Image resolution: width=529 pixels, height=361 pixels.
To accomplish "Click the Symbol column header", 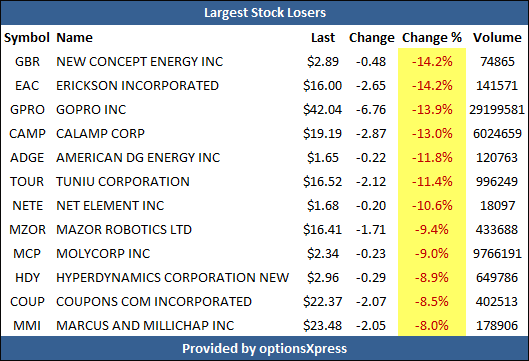I will tap(27, 38).
